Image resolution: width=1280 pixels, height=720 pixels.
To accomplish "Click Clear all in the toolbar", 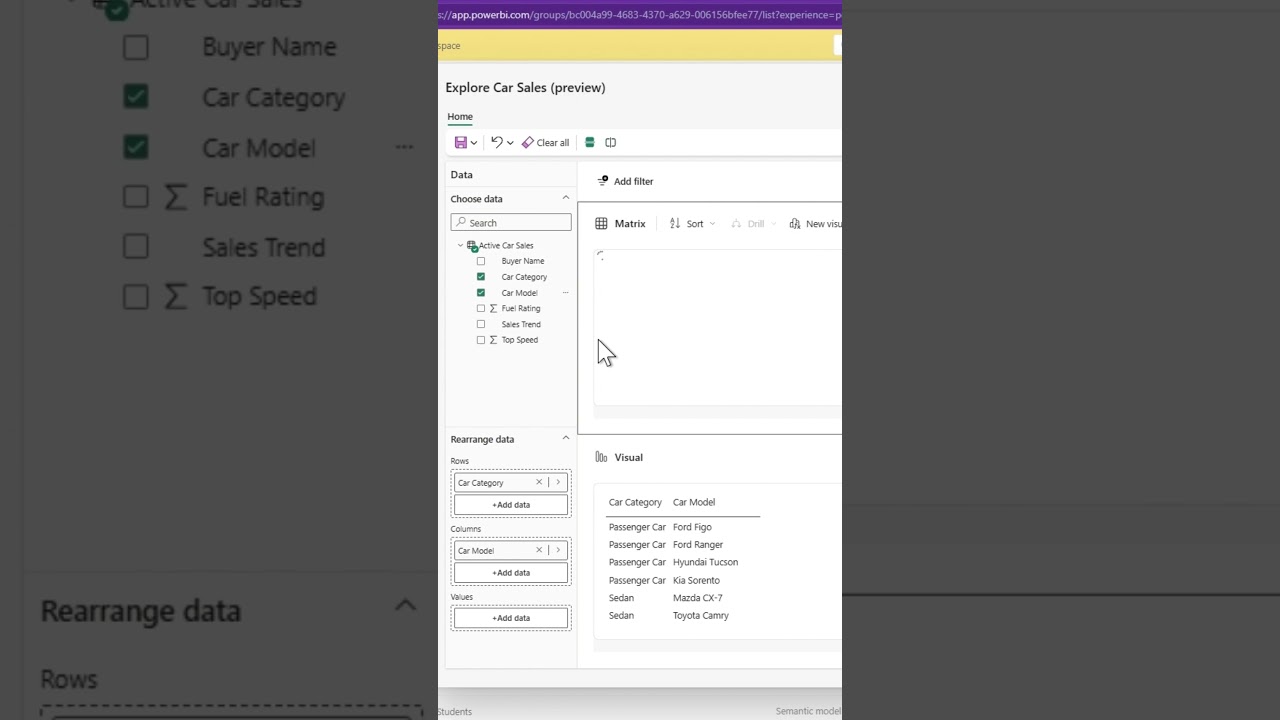I will pyautogui.click(x=545, y=143).
